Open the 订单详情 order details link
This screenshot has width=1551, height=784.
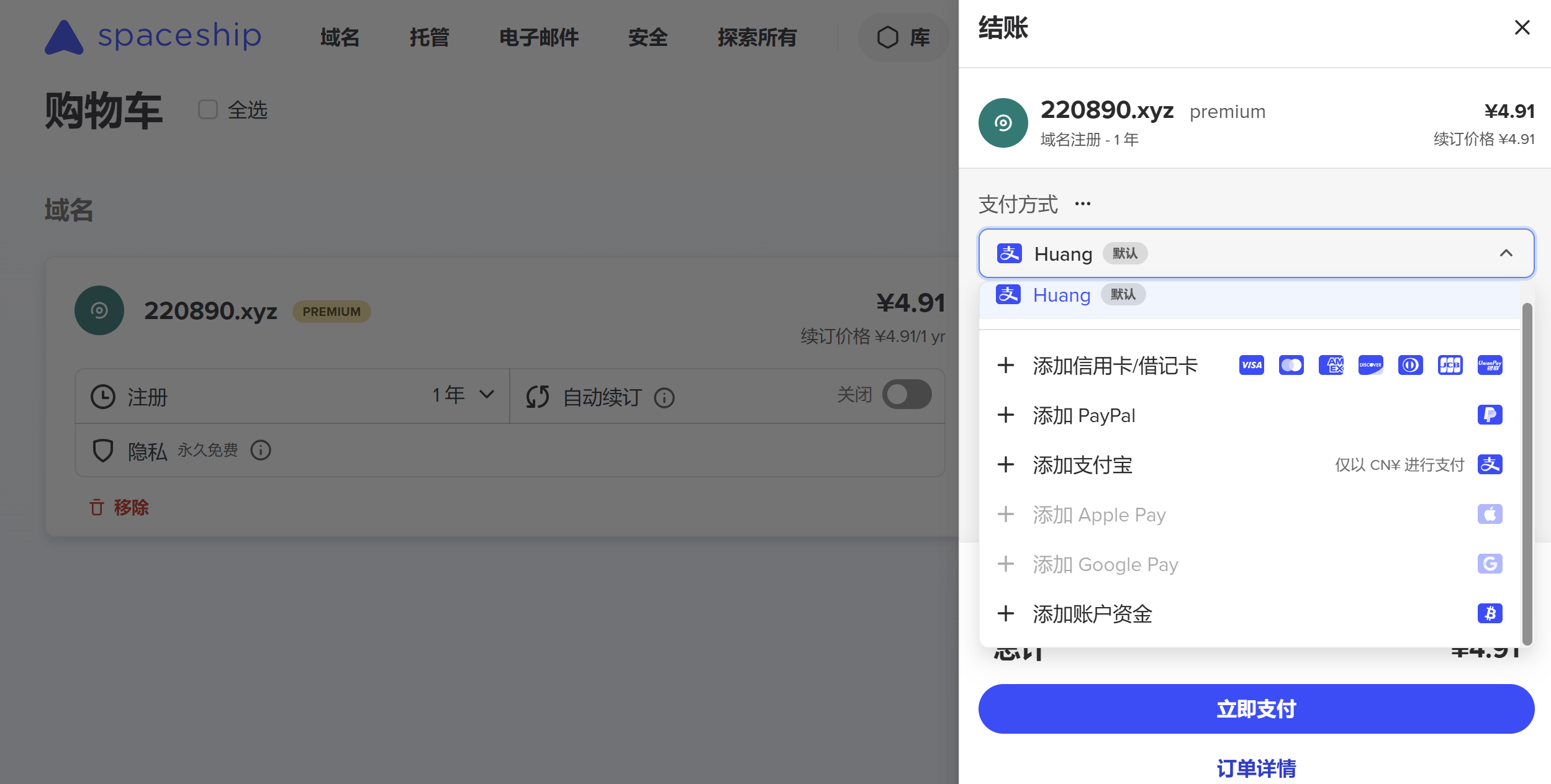1257,768
